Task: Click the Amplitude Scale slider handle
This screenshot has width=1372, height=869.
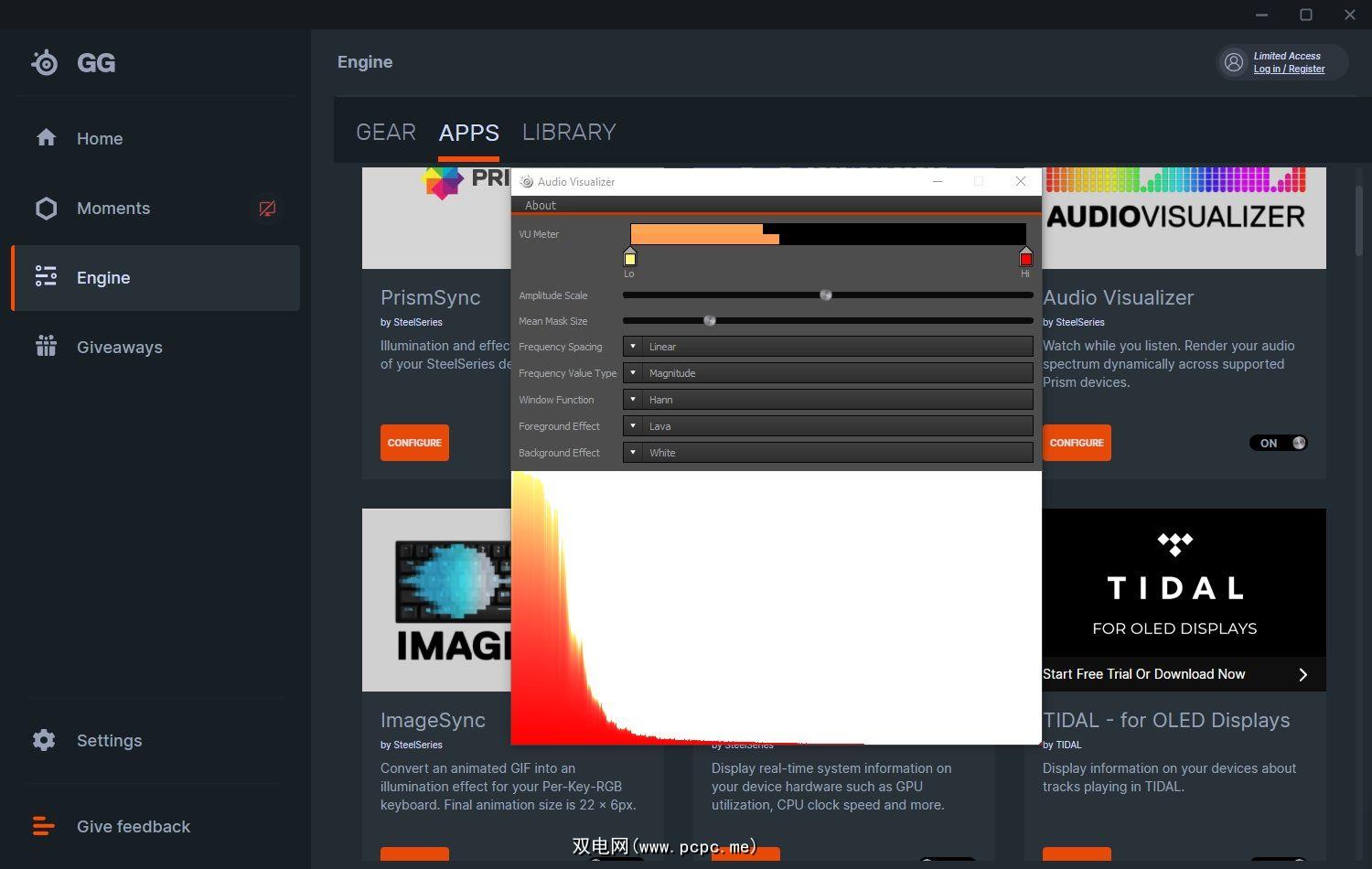Action: point(826,295)
